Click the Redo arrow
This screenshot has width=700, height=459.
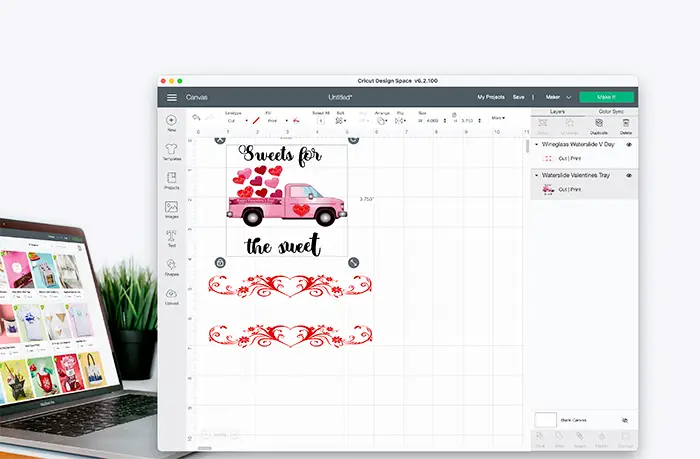210,117
